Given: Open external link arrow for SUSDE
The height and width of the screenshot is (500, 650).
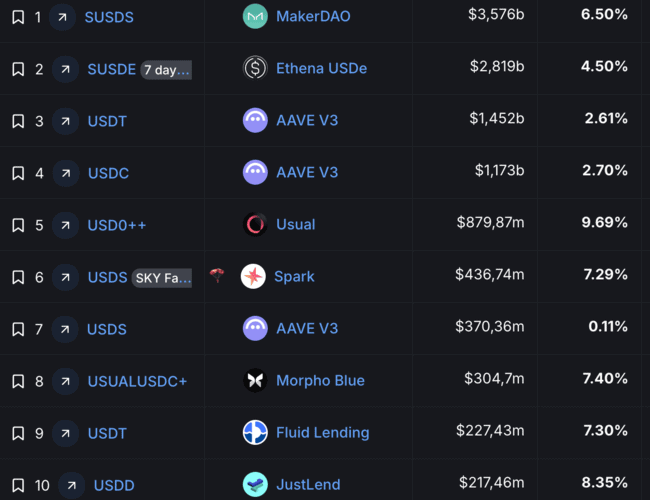Looking at the screenshot, I should click(x=65, y=69).
